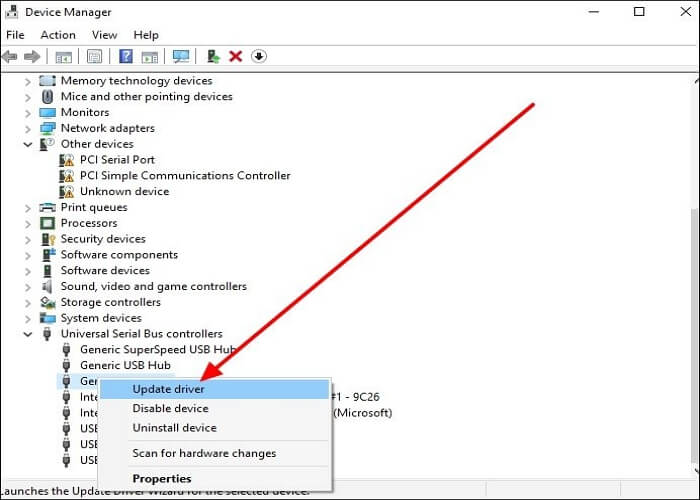This screenshot has width=700, height=500.
Task: Click the Show/Hide Console Tree toolbar icon
Action: coord(63,57)
